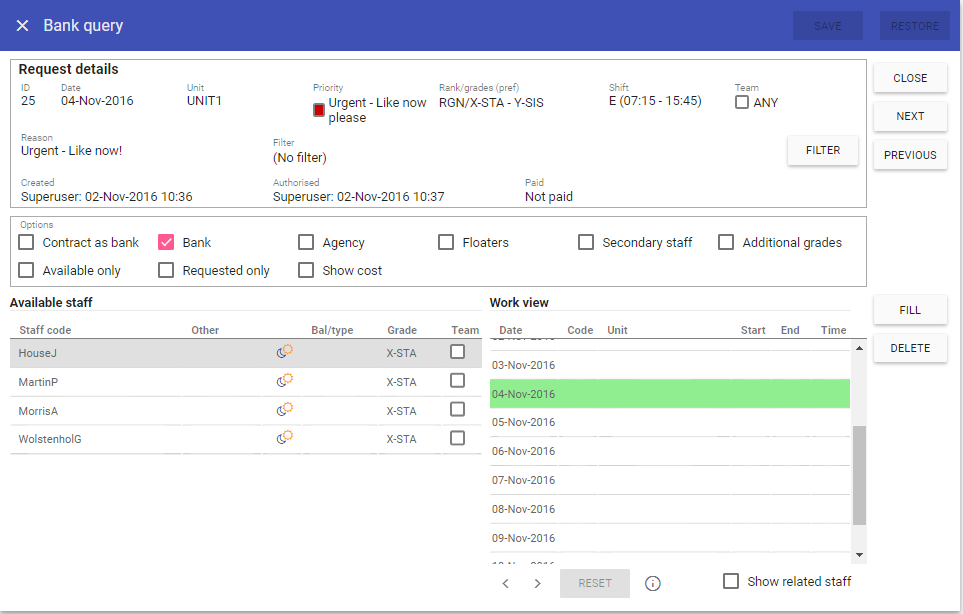Go to previous period with left chevron

click(x=506, y=583)
